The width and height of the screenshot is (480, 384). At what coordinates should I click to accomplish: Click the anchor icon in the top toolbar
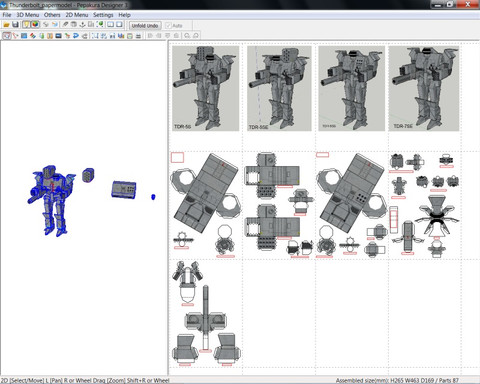point(82,25)
